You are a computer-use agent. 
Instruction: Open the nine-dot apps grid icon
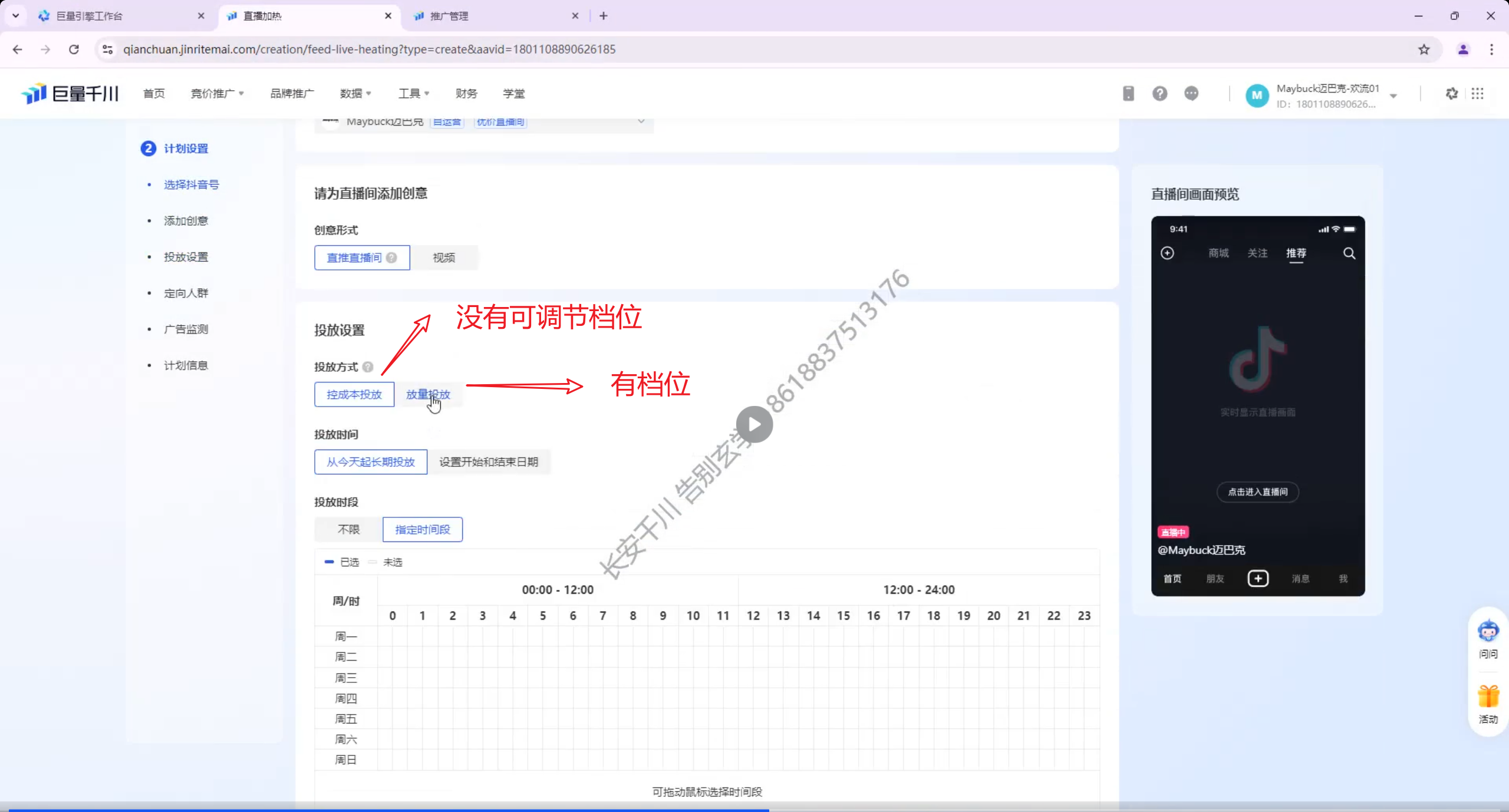[x=1477, y=94]
